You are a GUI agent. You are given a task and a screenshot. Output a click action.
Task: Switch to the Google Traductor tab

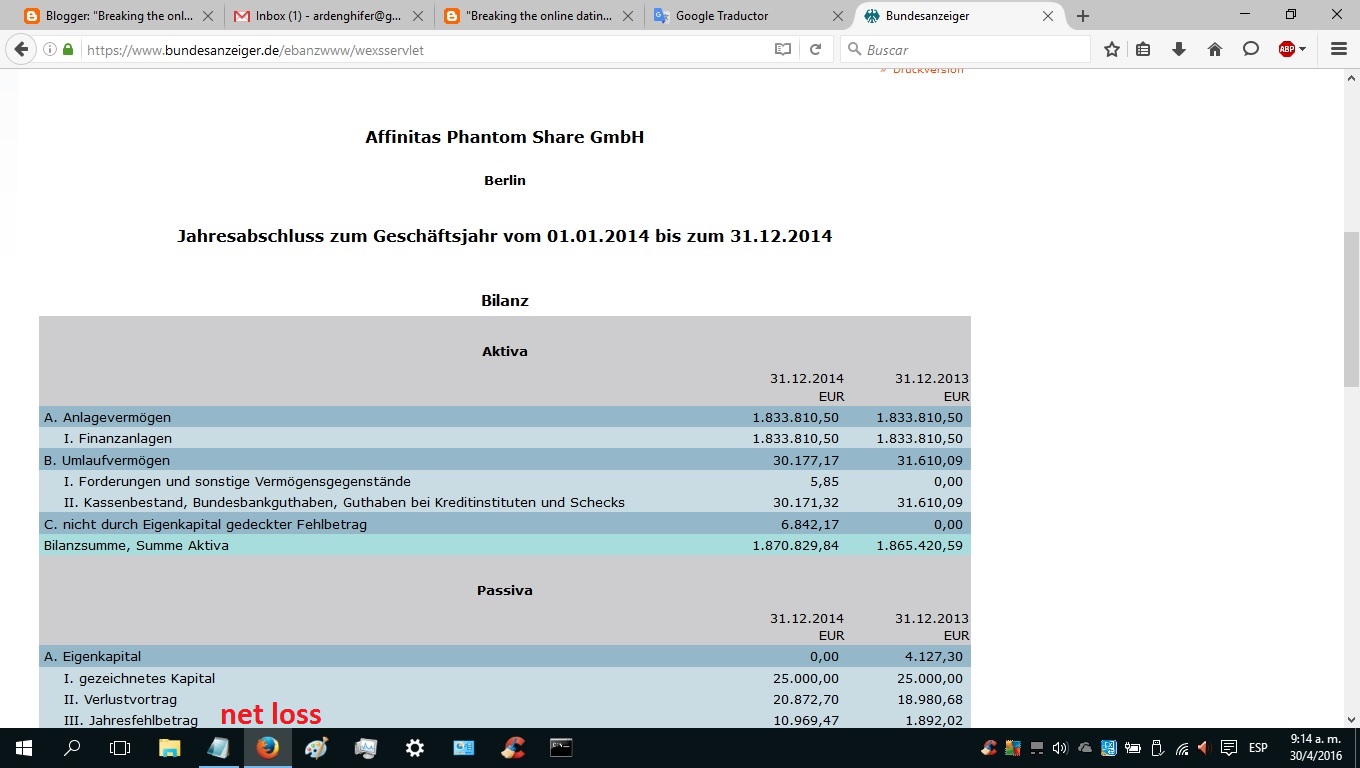click(x=750, y=16)
